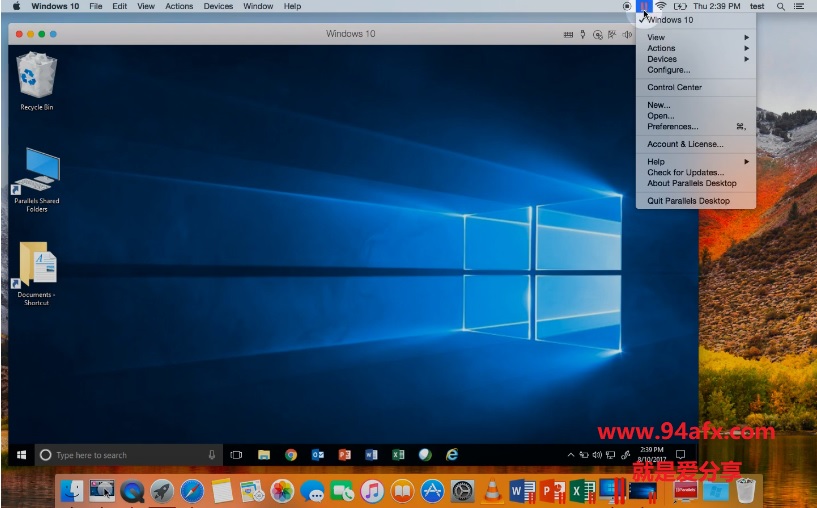Screen dimensions: 817x508
Task: Choose New... in Parallels dropdown
Action: click(x=696, y=105)
